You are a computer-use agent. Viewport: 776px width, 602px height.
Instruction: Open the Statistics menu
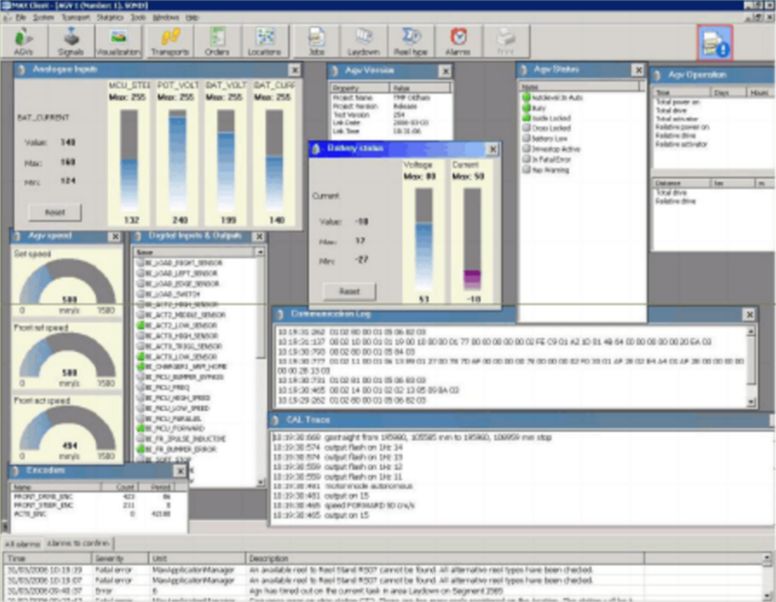[x=111, y=17]
